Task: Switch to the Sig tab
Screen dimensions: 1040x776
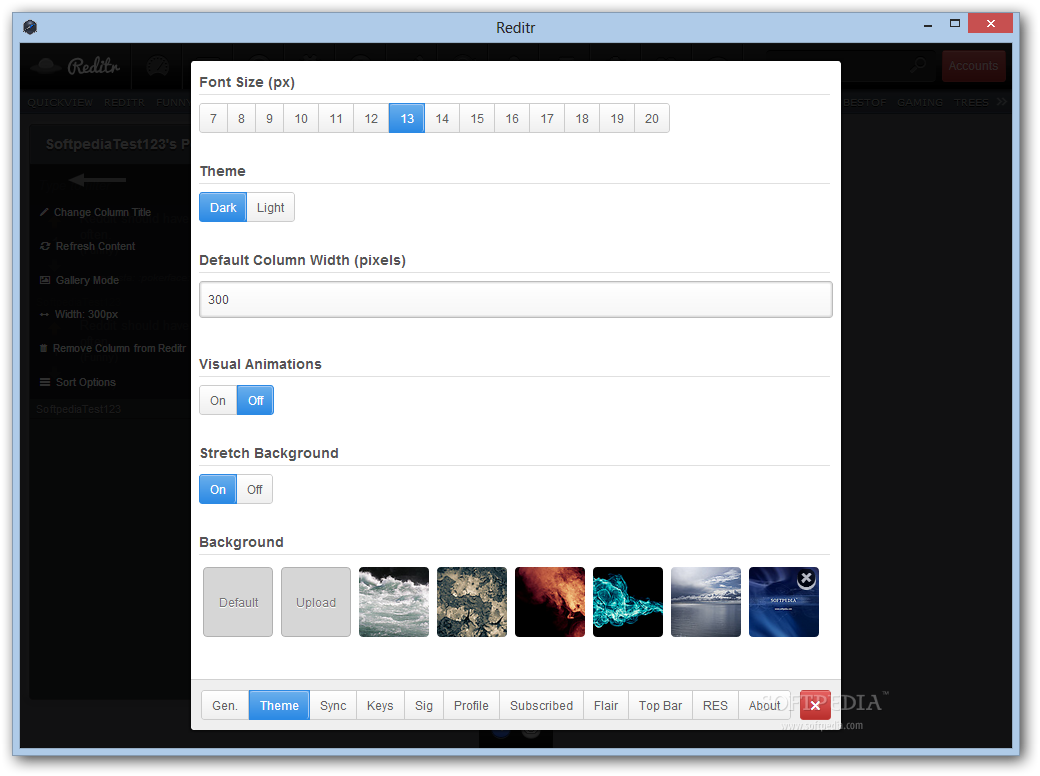Action: point(424,706)
